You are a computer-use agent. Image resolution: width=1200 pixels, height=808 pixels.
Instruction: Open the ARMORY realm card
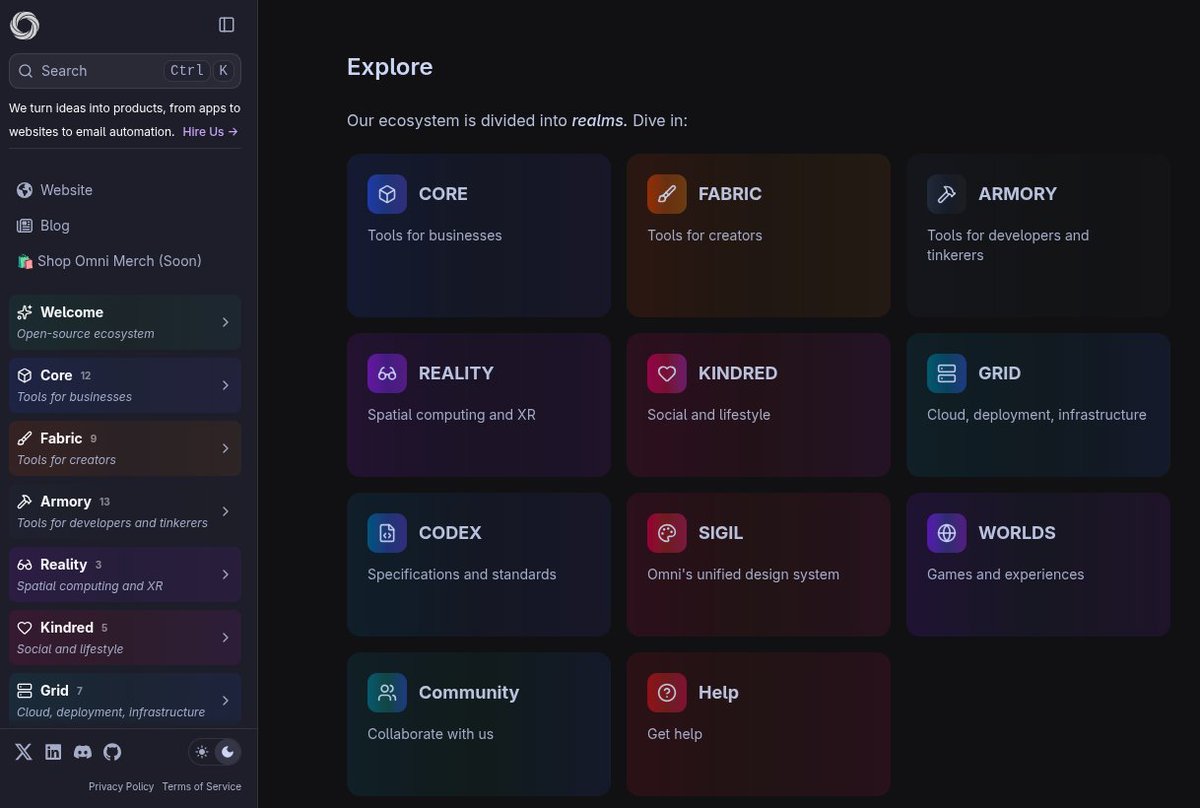coord(1038,235)
